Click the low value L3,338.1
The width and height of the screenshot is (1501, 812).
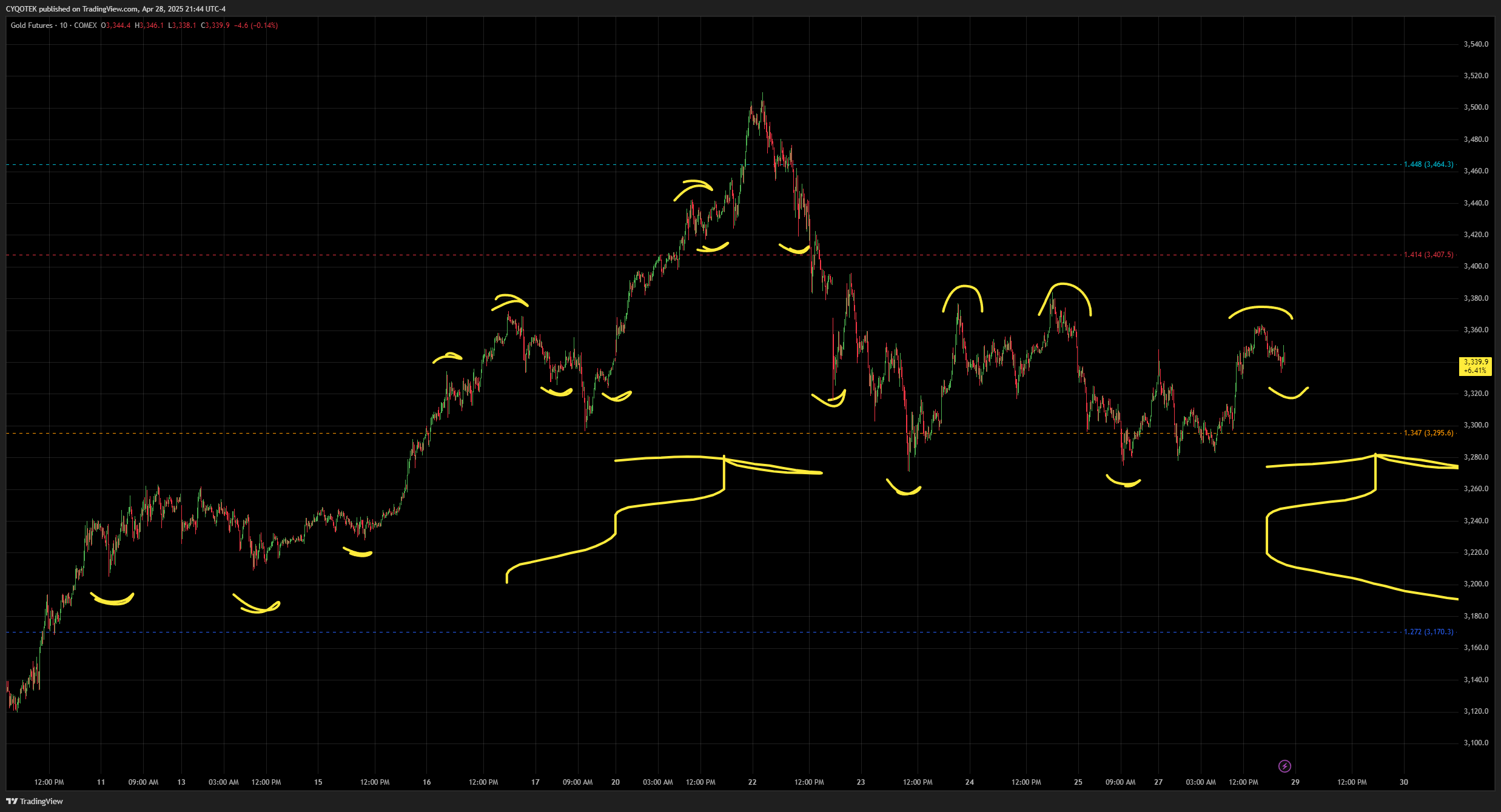tap(183, 25)
